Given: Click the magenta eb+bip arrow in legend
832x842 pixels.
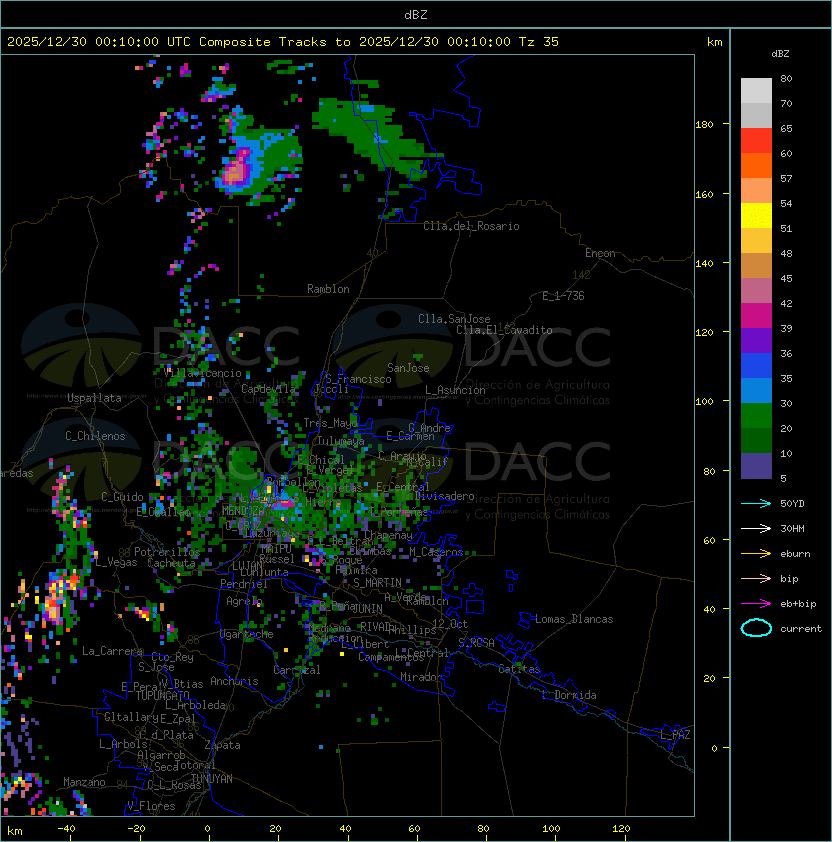Looking at the screenshot, I should [x=756, y=604].
